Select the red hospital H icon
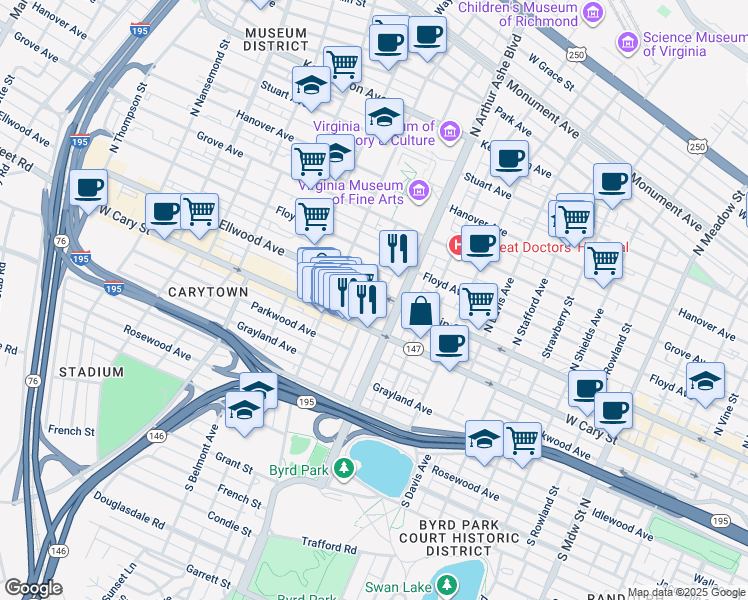 [x=455, y=246]
